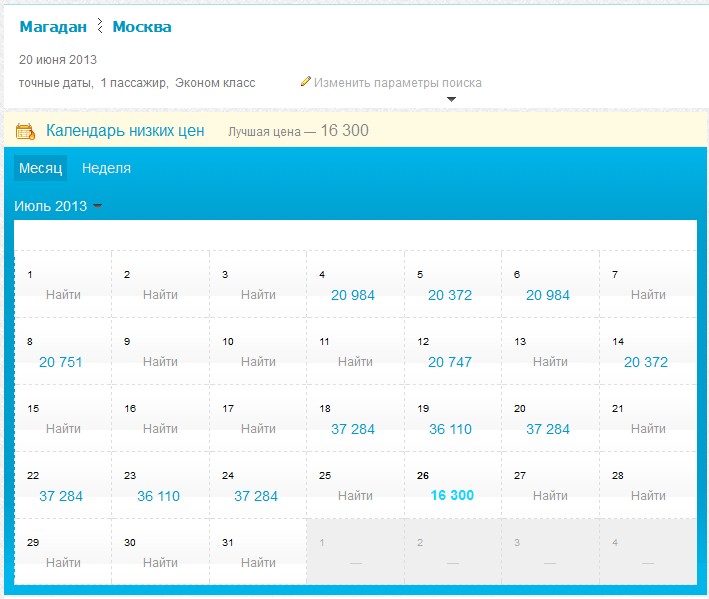709x599 pixels.
Task: Pick price 36 110 on July 19
Action: point(451,429)
